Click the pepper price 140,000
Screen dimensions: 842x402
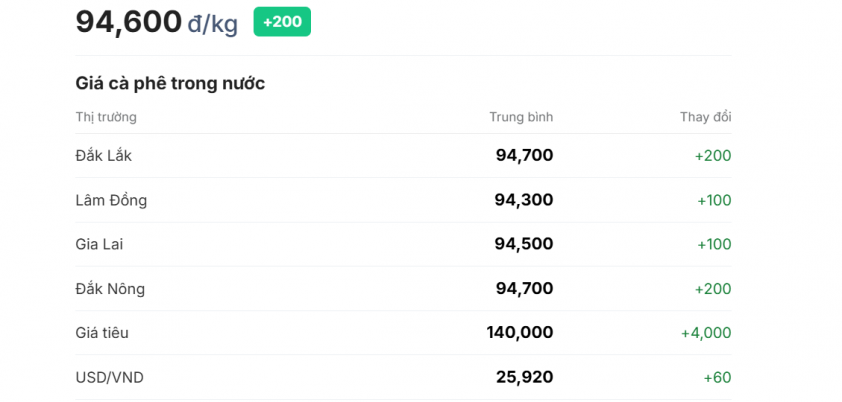pos(520,333)
